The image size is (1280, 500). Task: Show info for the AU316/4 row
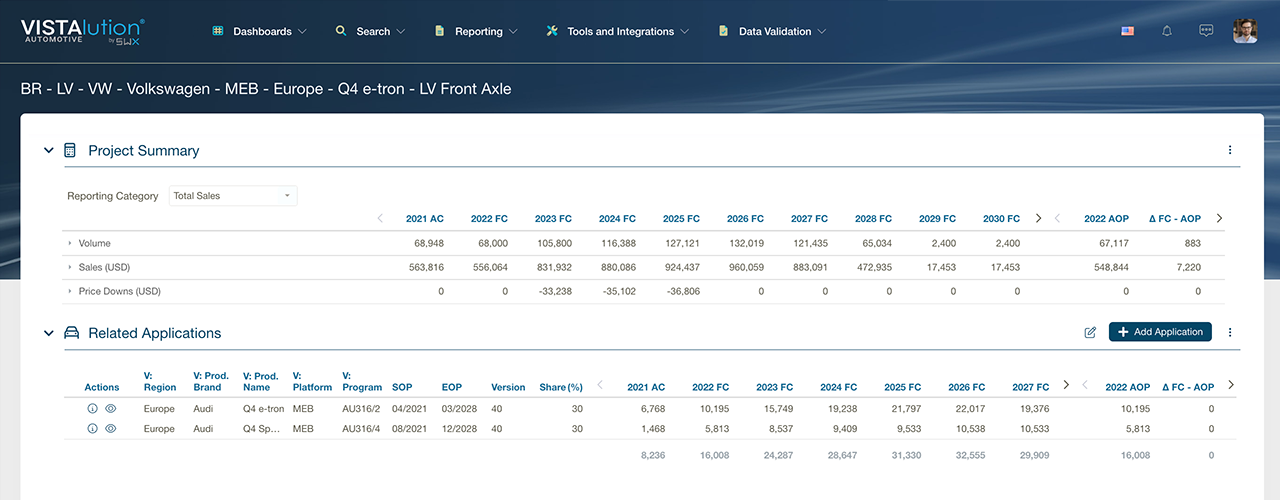point(92,429)
